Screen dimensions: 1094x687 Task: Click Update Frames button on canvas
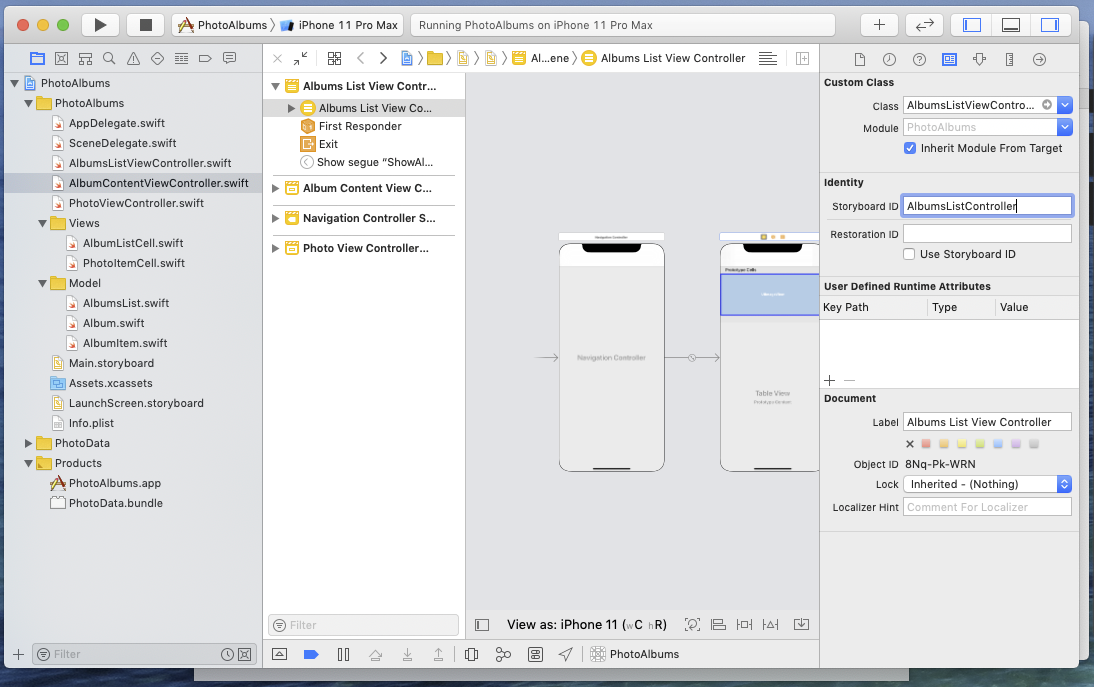692,625
